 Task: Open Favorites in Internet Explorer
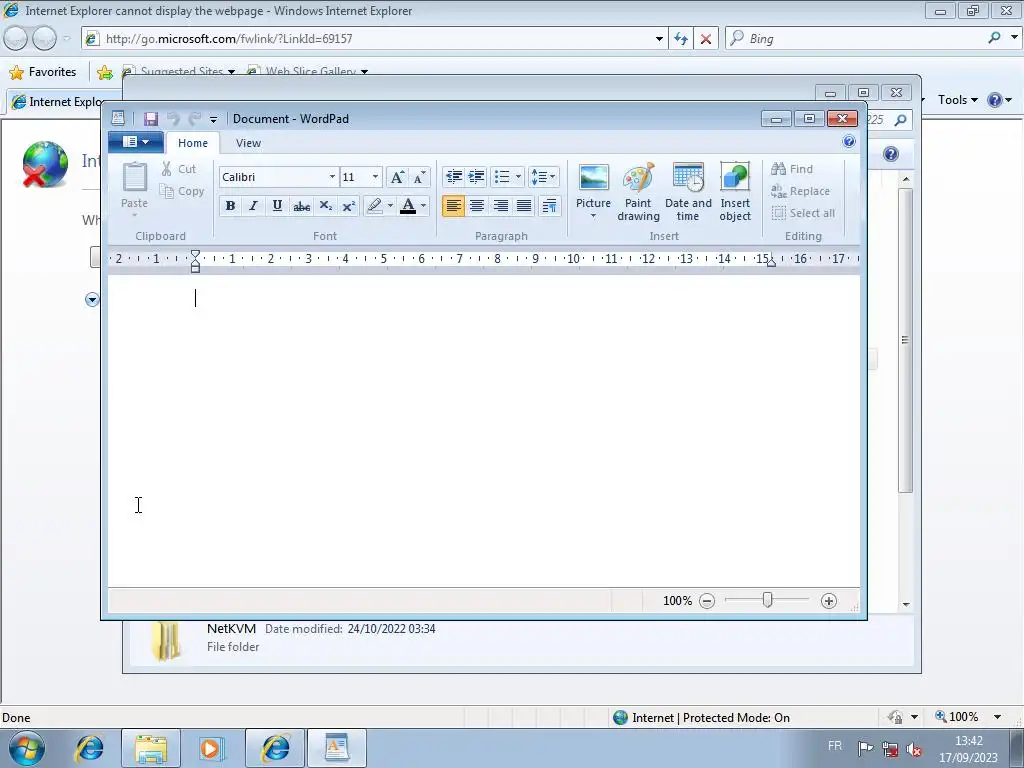click(x=43, y=72)
